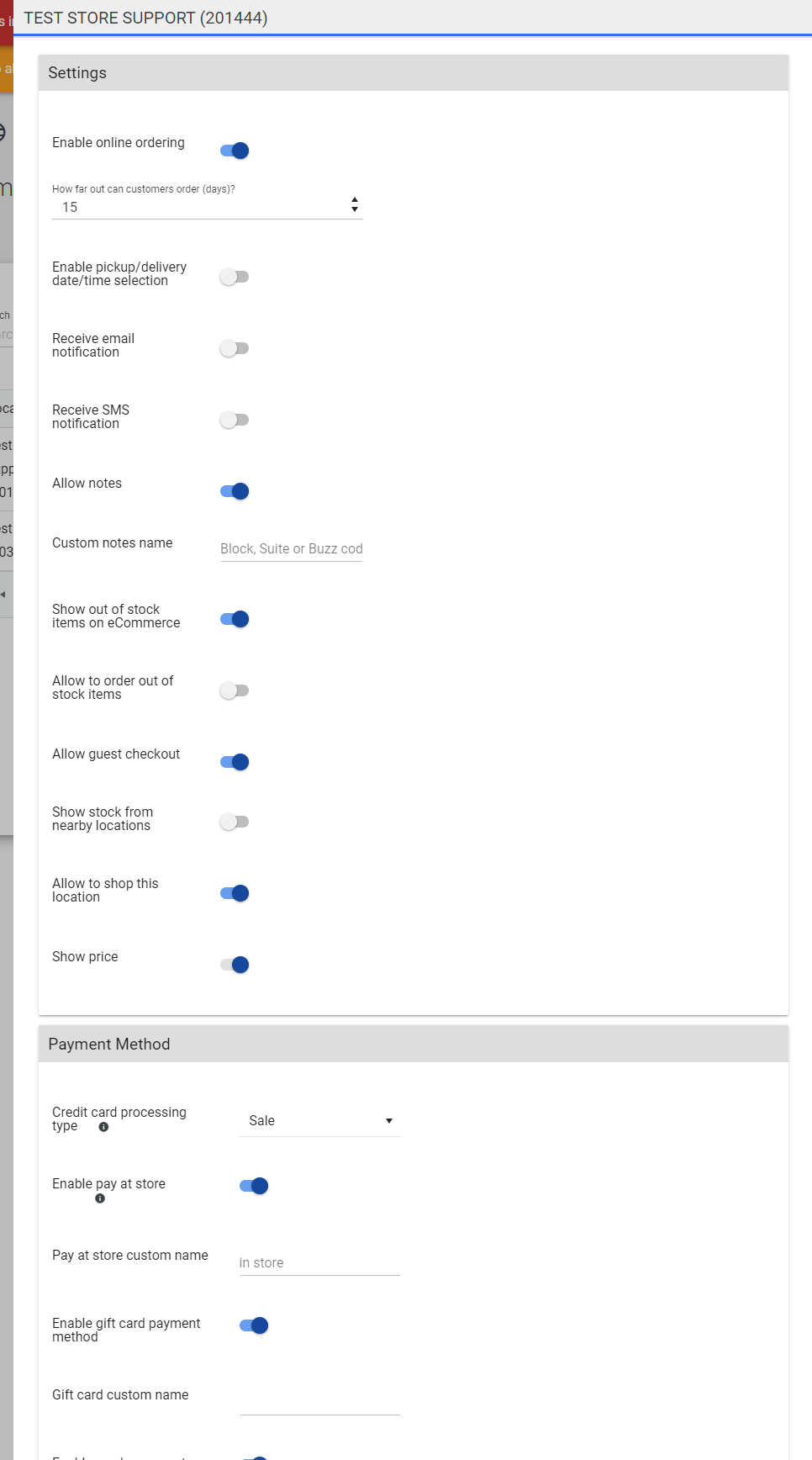Open the Credit card processing type dropdown
812x1460 pixels.
(319, 1121)
